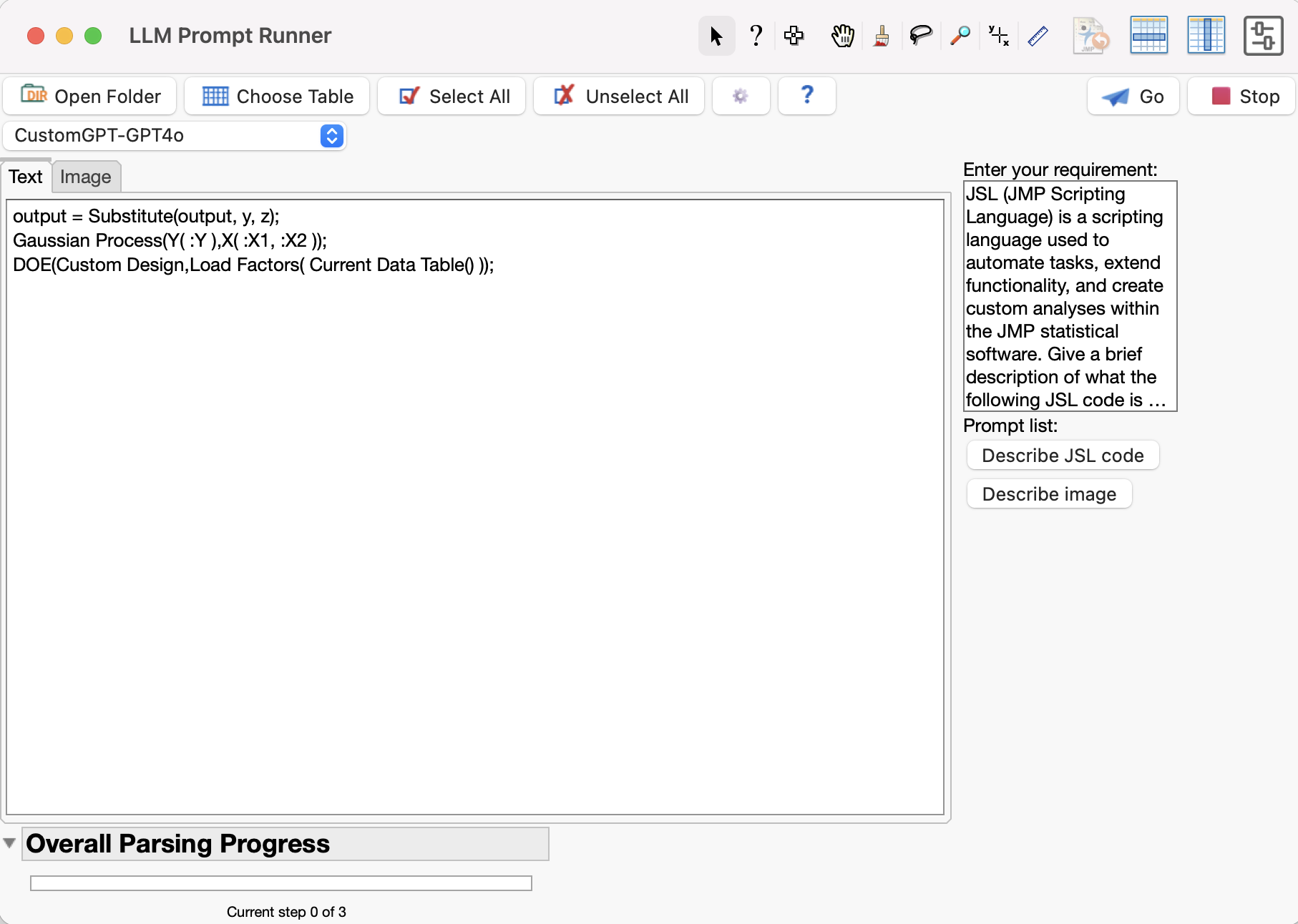Screen dimensions: 1298x924
Task: Click the Open Folder button
Action: [x=90, y=96]
